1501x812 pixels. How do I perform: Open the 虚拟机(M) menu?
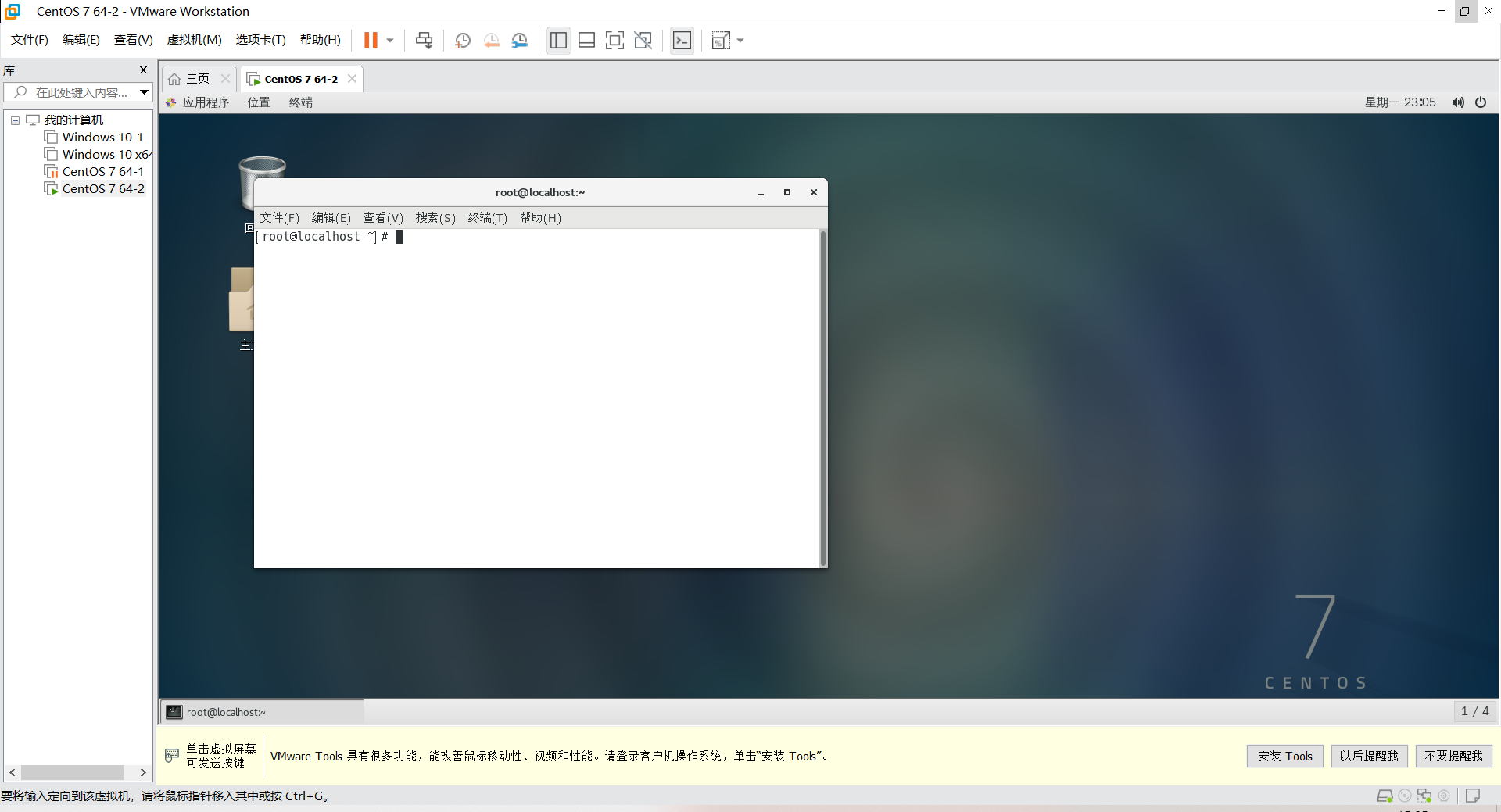click(x=195, y=40)
